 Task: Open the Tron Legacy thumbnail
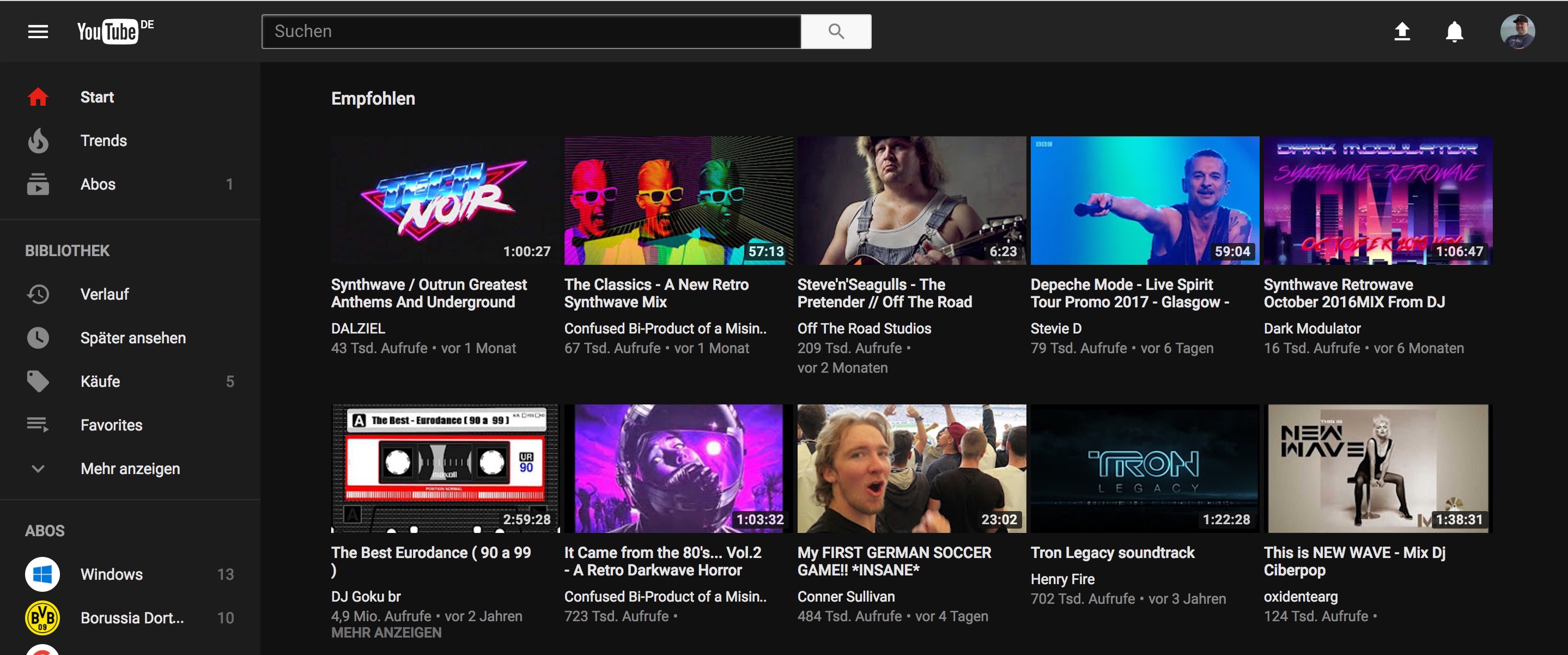tap(1144, 468)
